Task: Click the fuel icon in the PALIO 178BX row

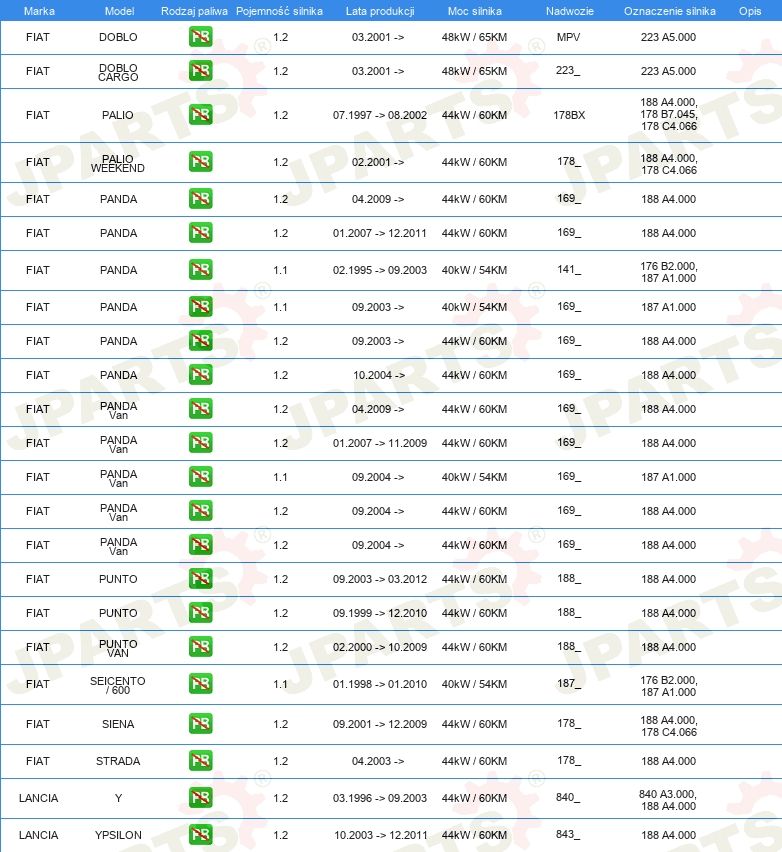Action: pos(201,115)
